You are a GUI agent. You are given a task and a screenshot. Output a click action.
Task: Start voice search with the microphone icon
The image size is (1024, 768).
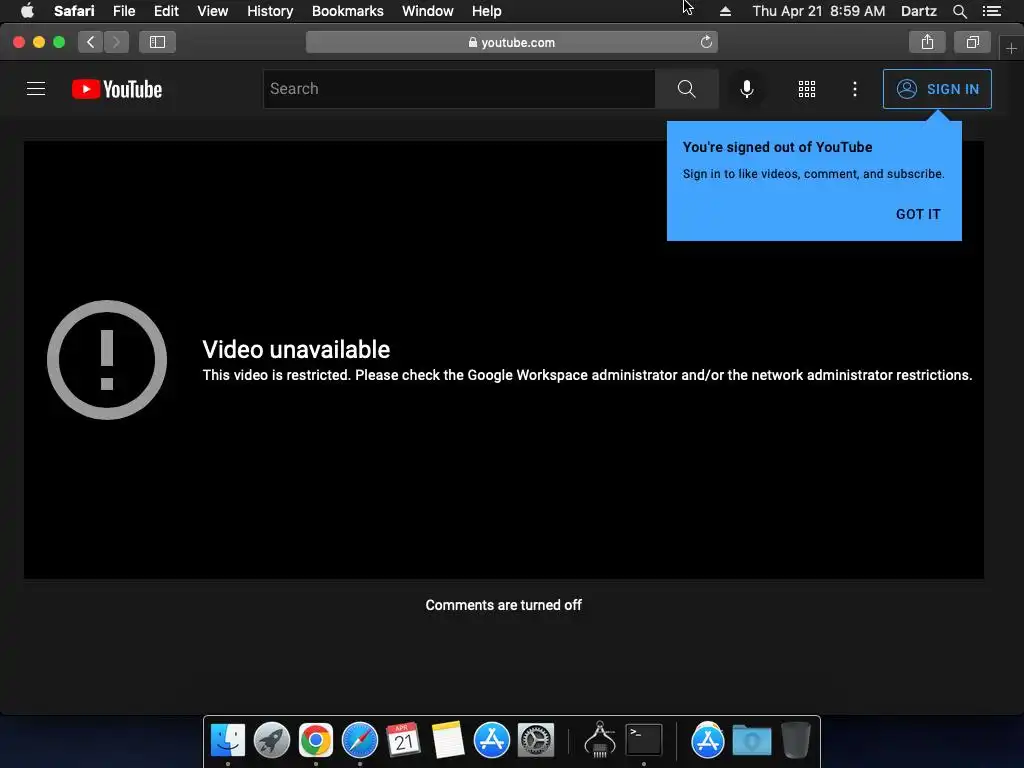[746, 89]
